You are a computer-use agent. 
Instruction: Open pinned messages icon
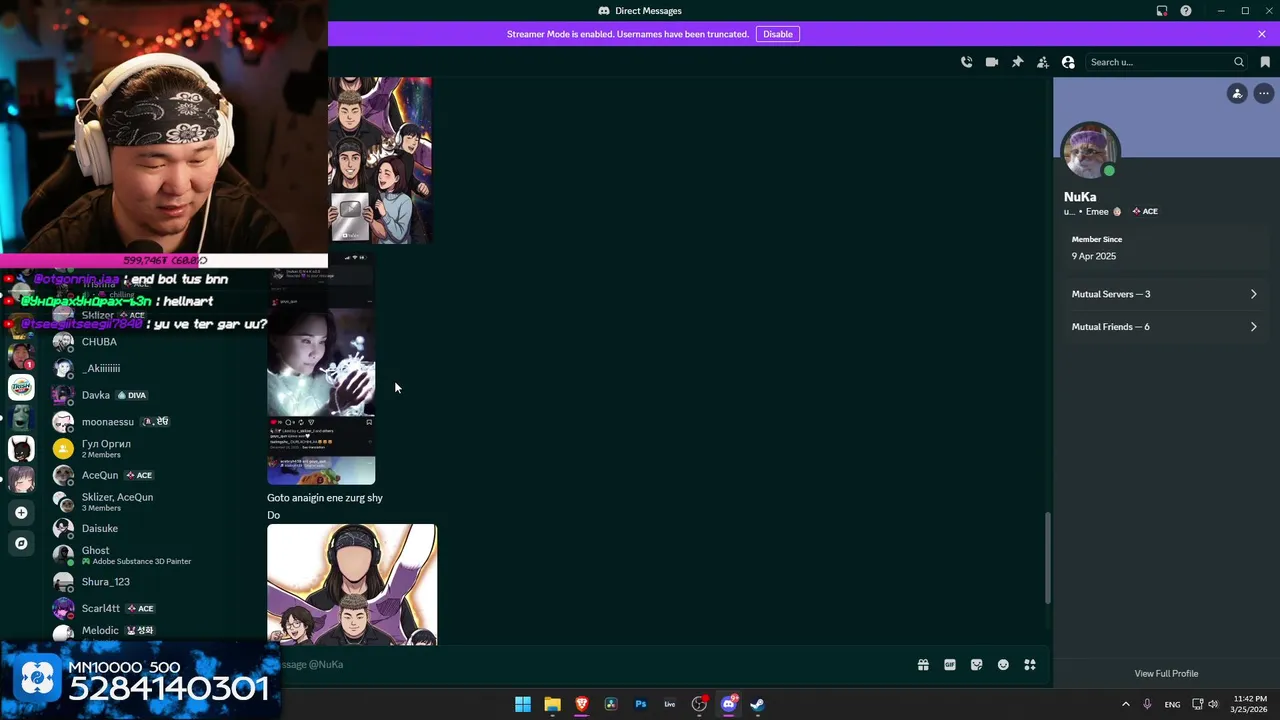click(1017, 62)
